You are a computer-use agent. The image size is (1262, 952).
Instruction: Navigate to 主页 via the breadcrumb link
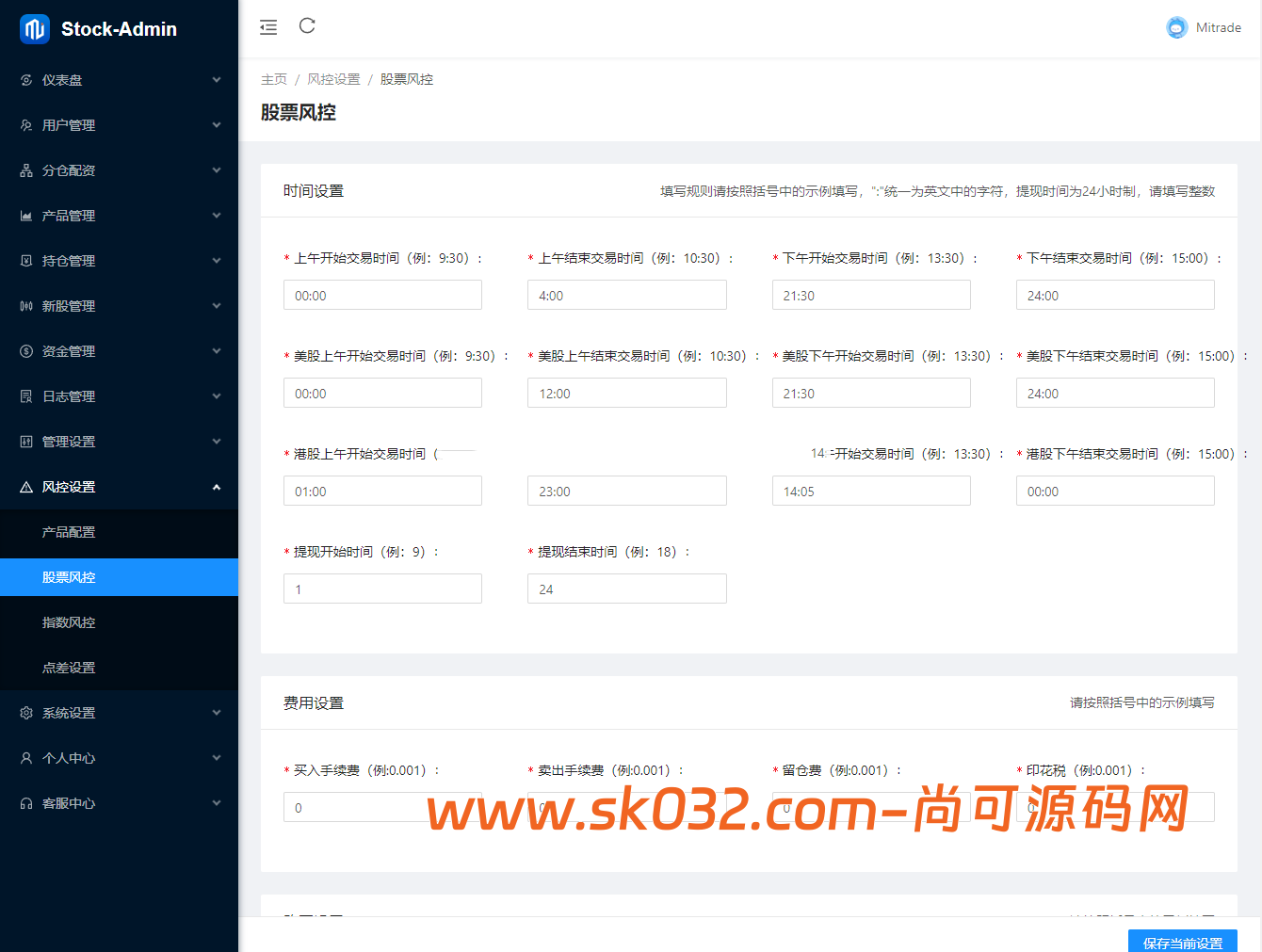(274, 79)
